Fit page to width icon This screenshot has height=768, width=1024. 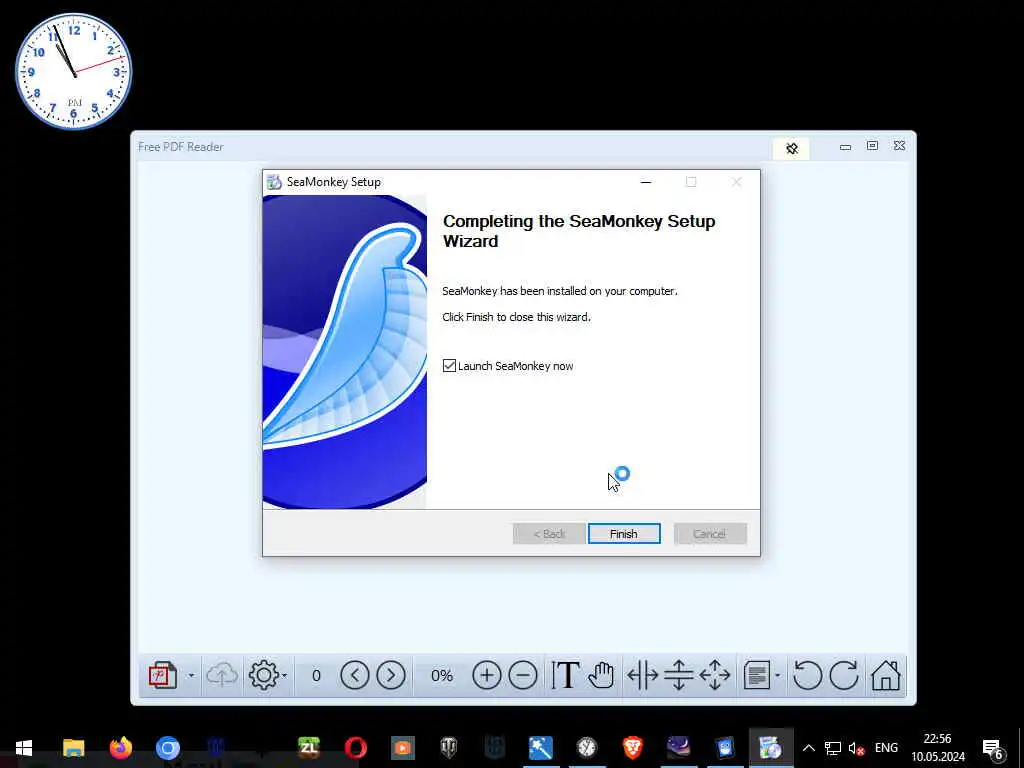point(643,675)
